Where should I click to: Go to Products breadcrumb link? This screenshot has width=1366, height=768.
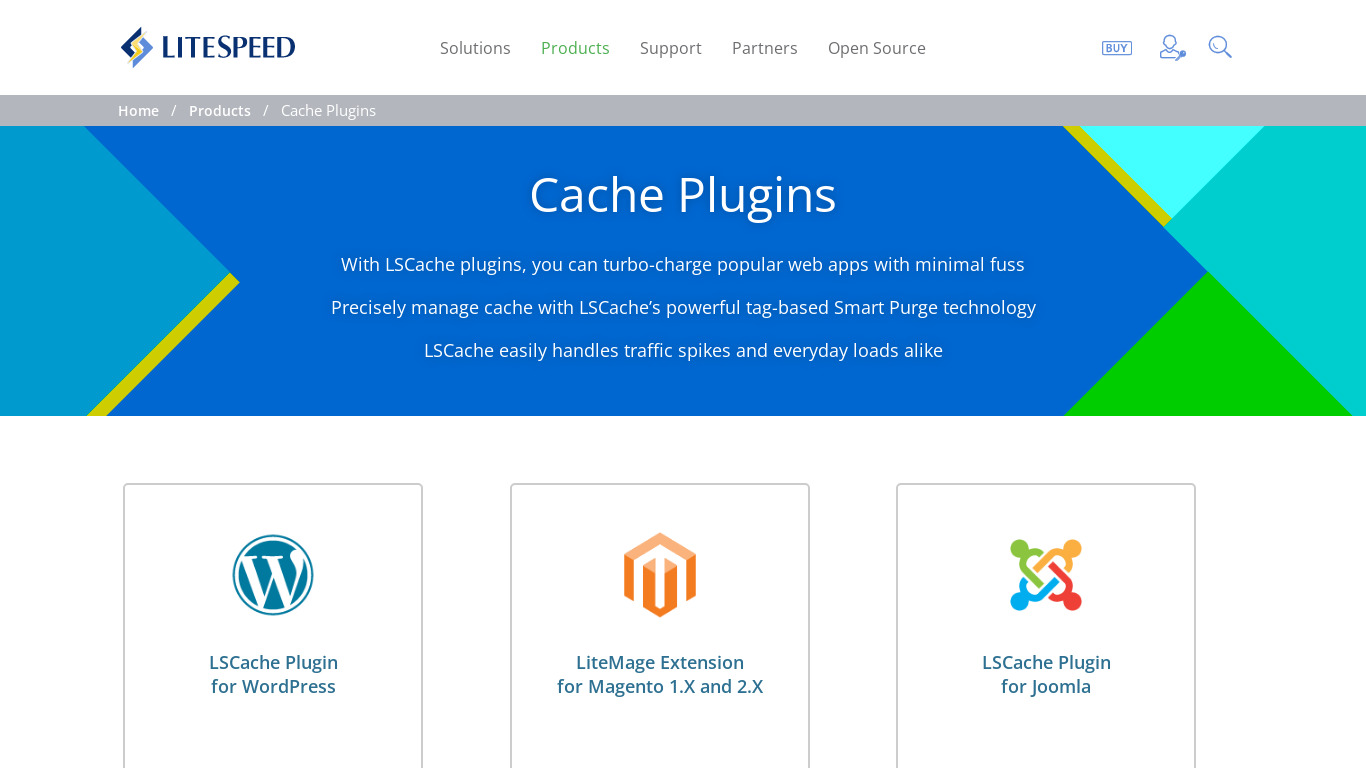pyautogui.click(x=220, y=111)
